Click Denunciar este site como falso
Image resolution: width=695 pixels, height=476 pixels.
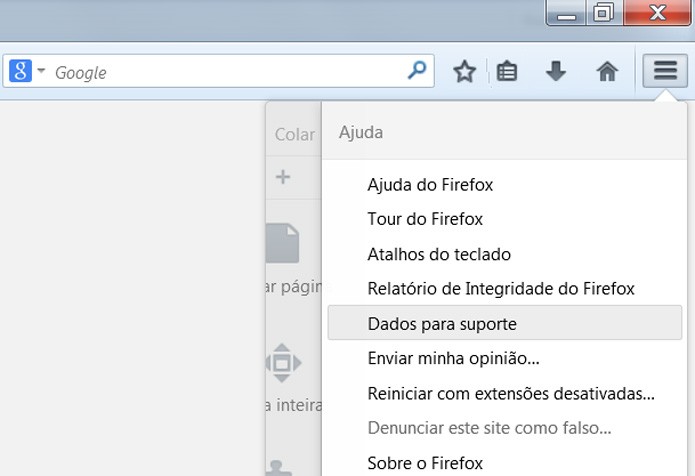pyautogui.click(x=504, y=428)
